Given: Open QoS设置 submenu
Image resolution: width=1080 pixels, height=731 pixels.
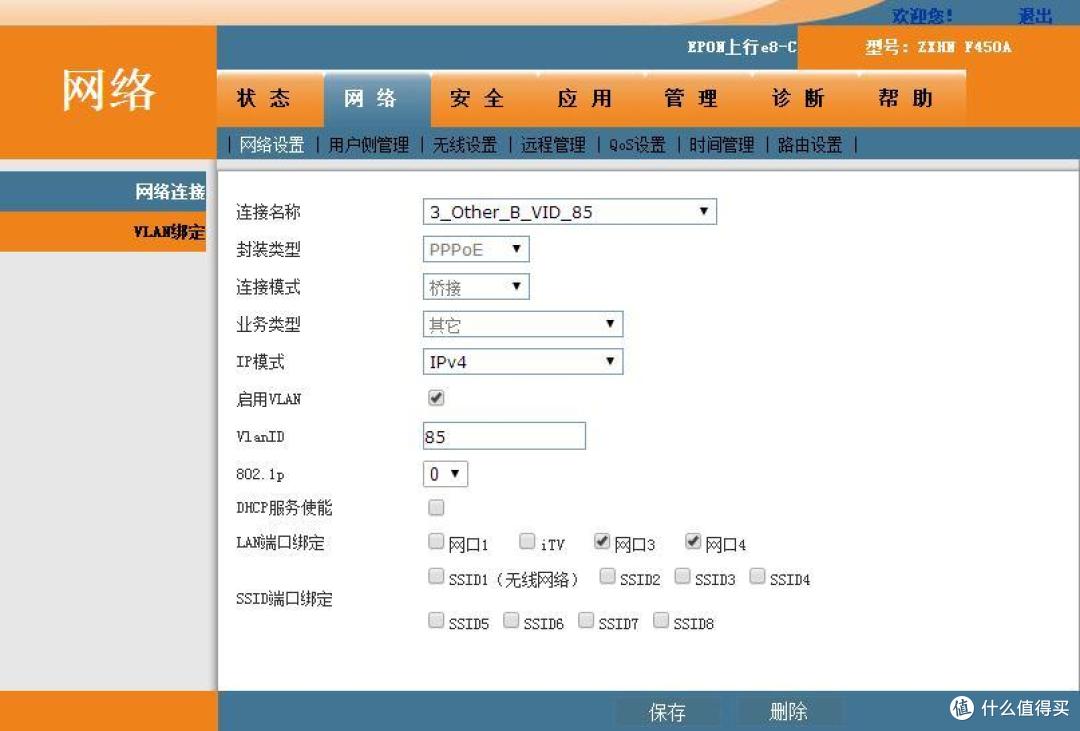Looking at the screenshot, I should pyautogui.click(x=637, y=145).
